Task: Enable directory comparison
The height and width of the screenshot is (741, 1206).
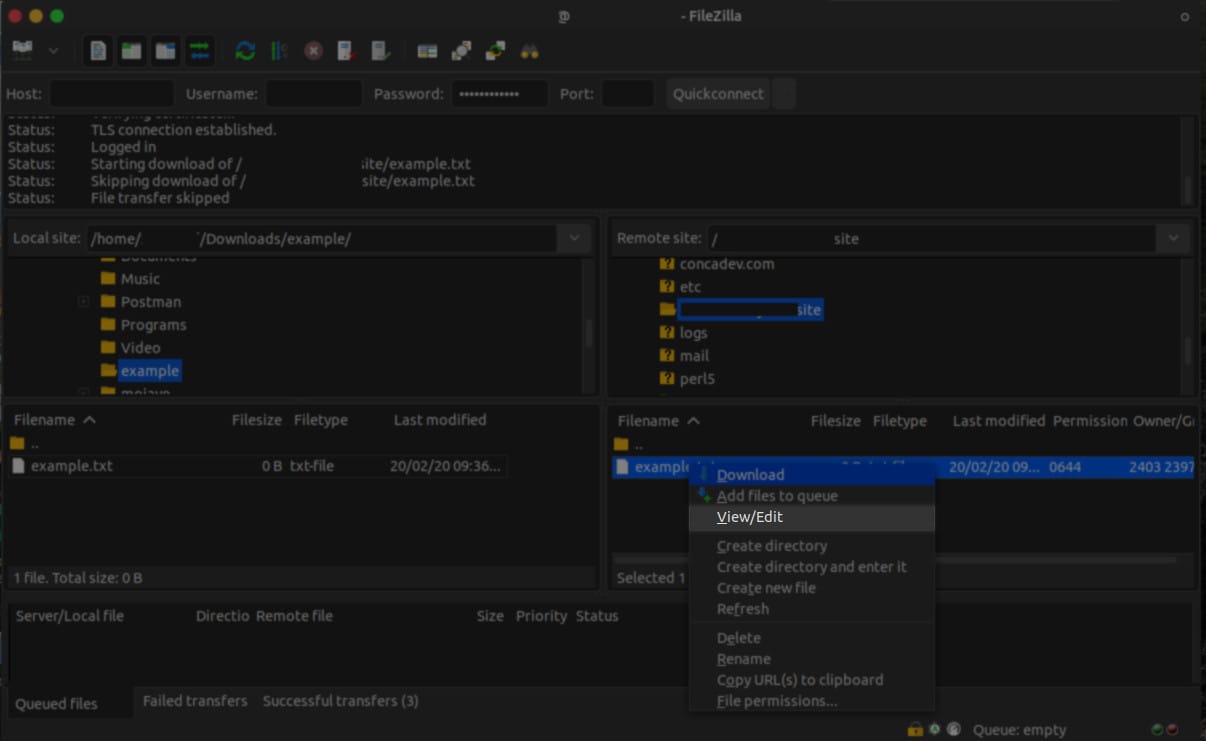Action: coord(460,49)
